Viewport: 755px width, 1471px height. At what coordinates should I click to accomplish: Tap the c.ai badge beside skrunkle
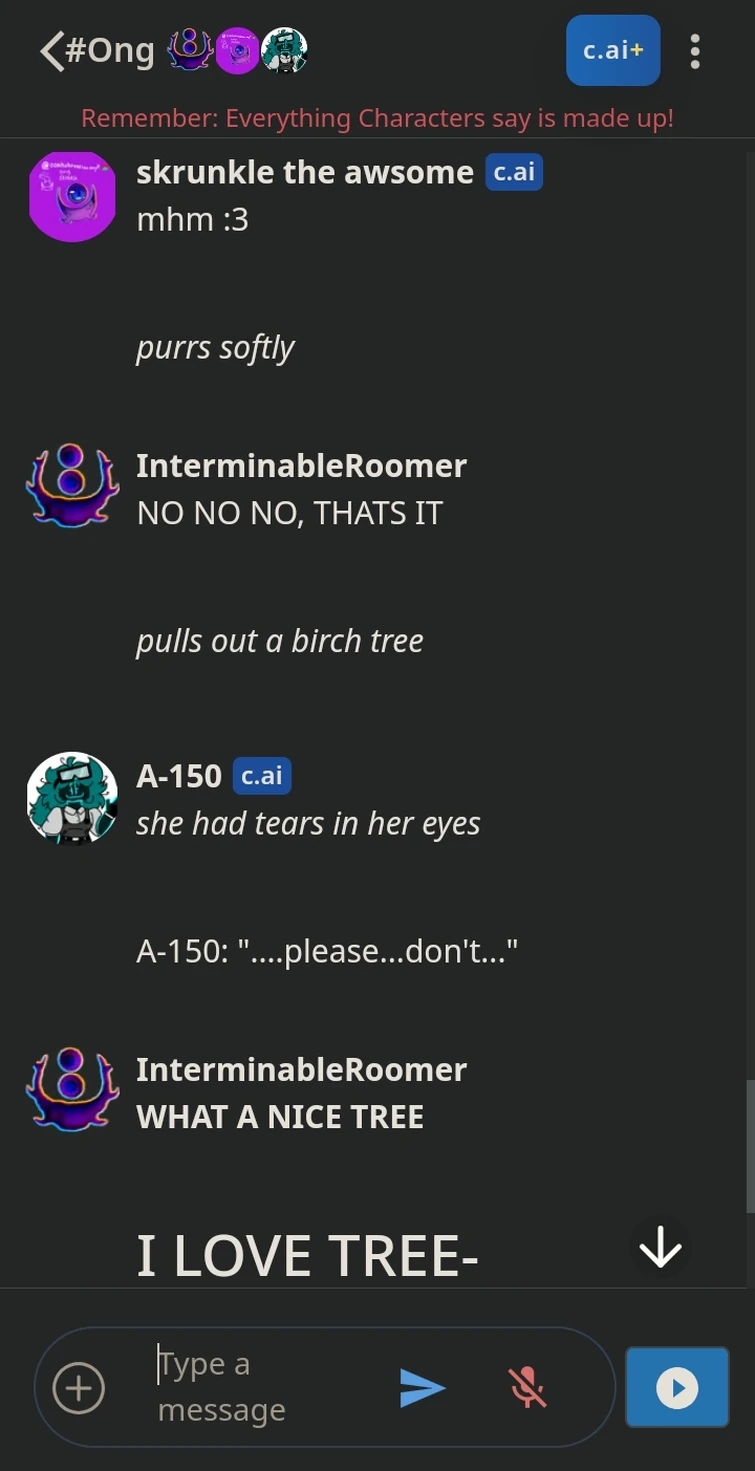coord(514,172)
